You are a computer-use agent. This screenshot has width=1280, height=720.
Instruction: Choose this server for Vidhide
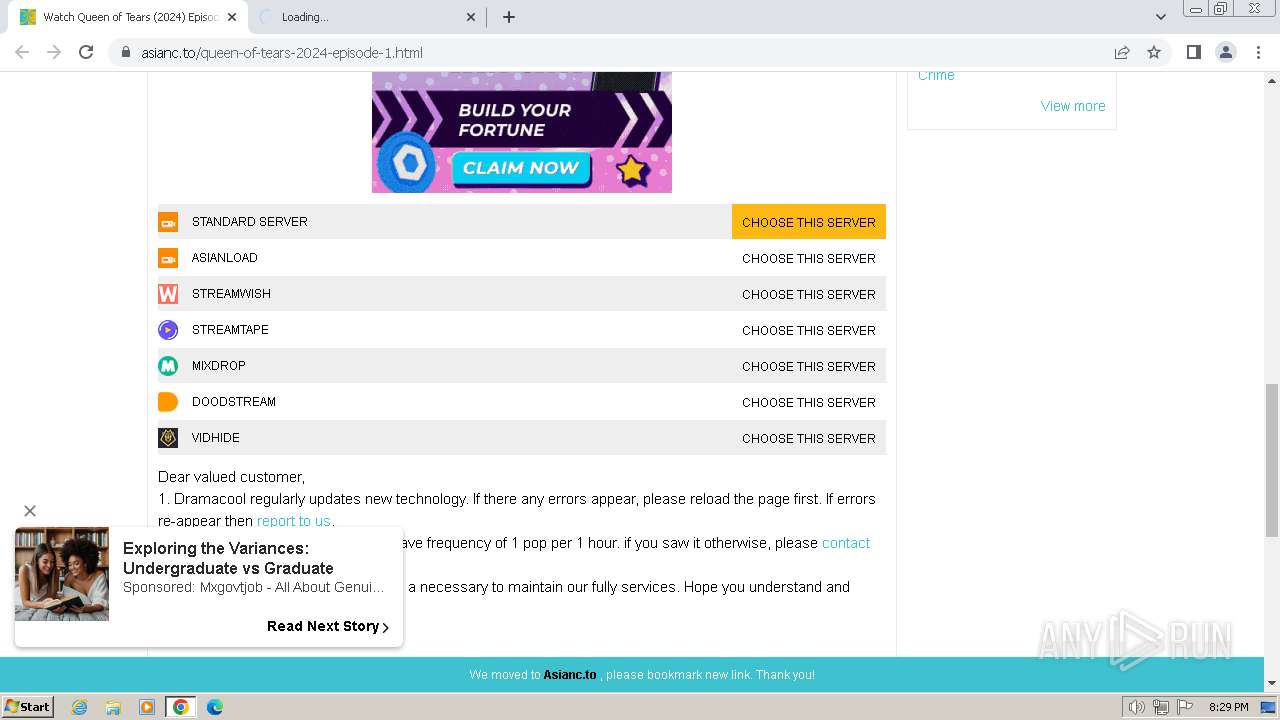809,438
